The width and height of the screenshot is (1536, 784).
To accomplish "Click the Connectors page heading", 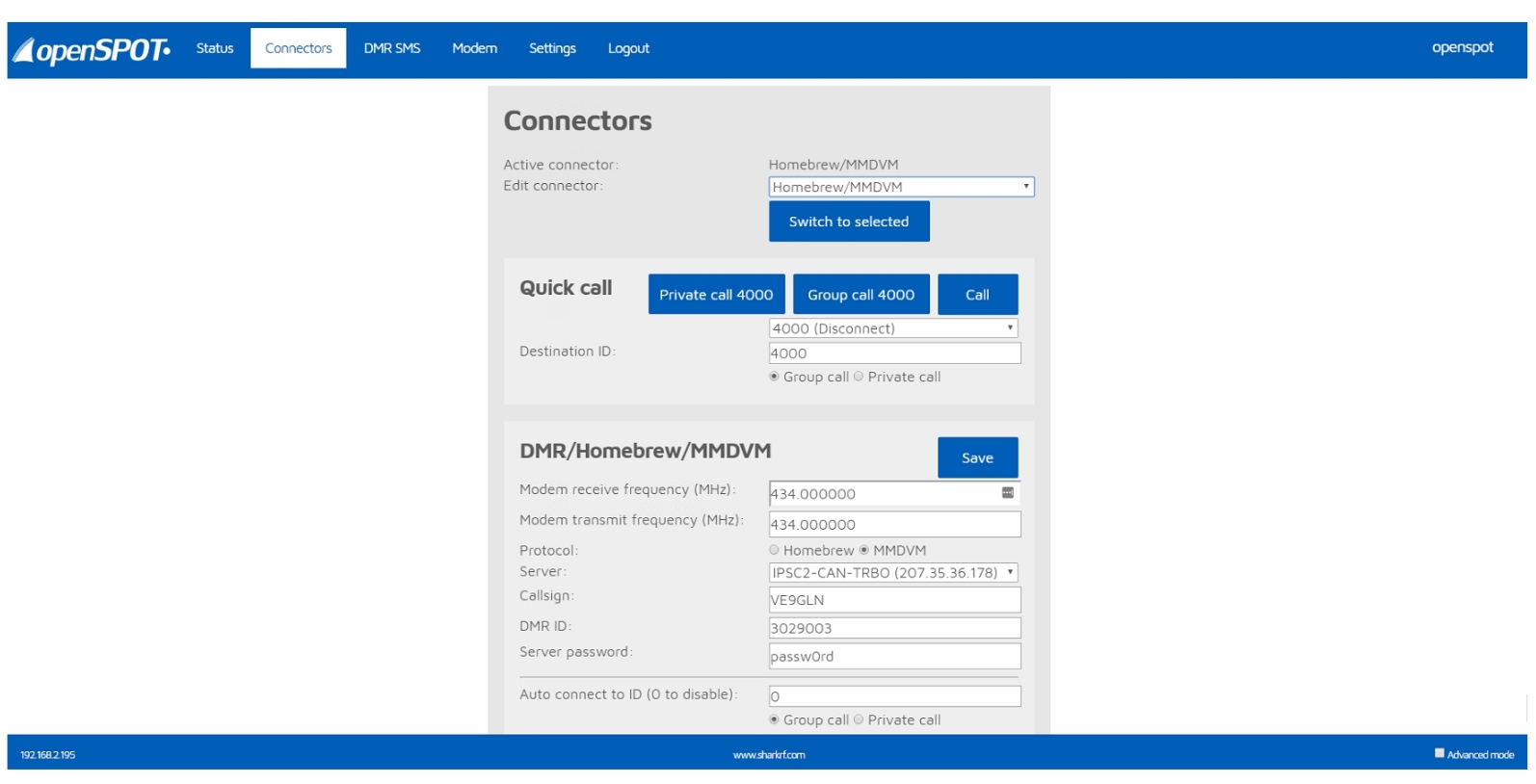I will [578, 120].
